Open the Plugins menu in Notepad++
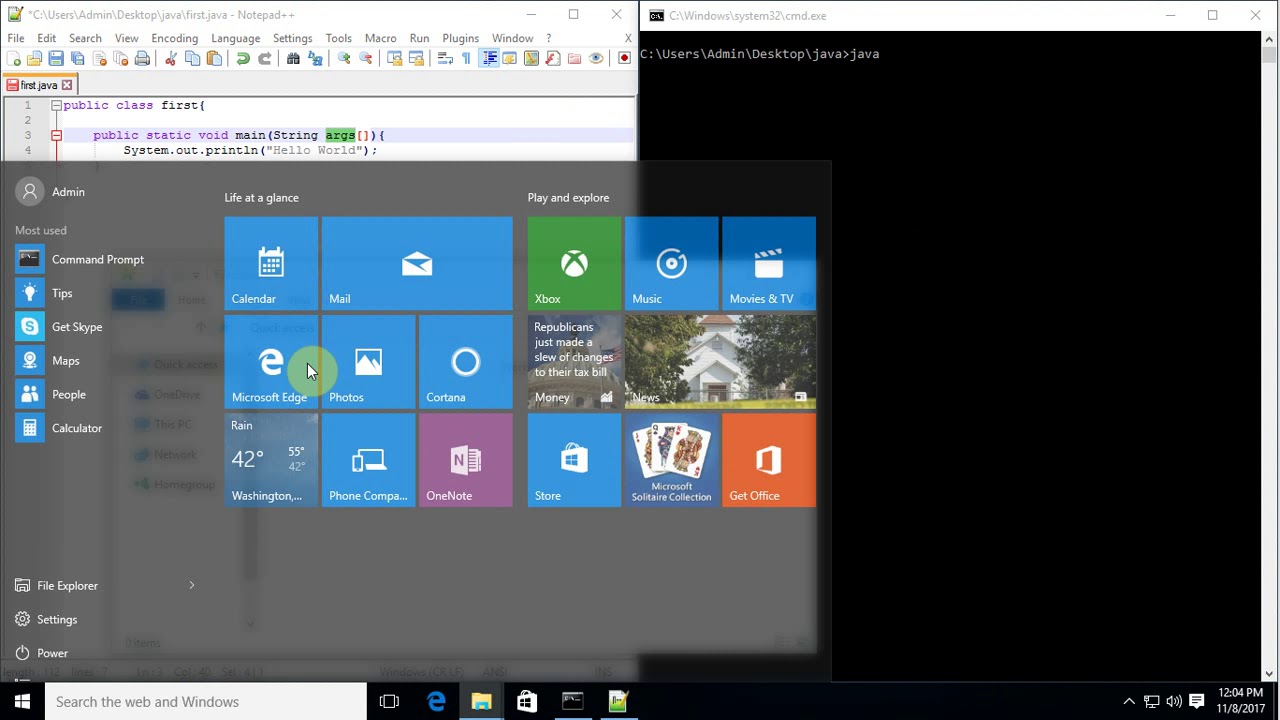The height and width of the screenshot is (720, 1280). 461,38
